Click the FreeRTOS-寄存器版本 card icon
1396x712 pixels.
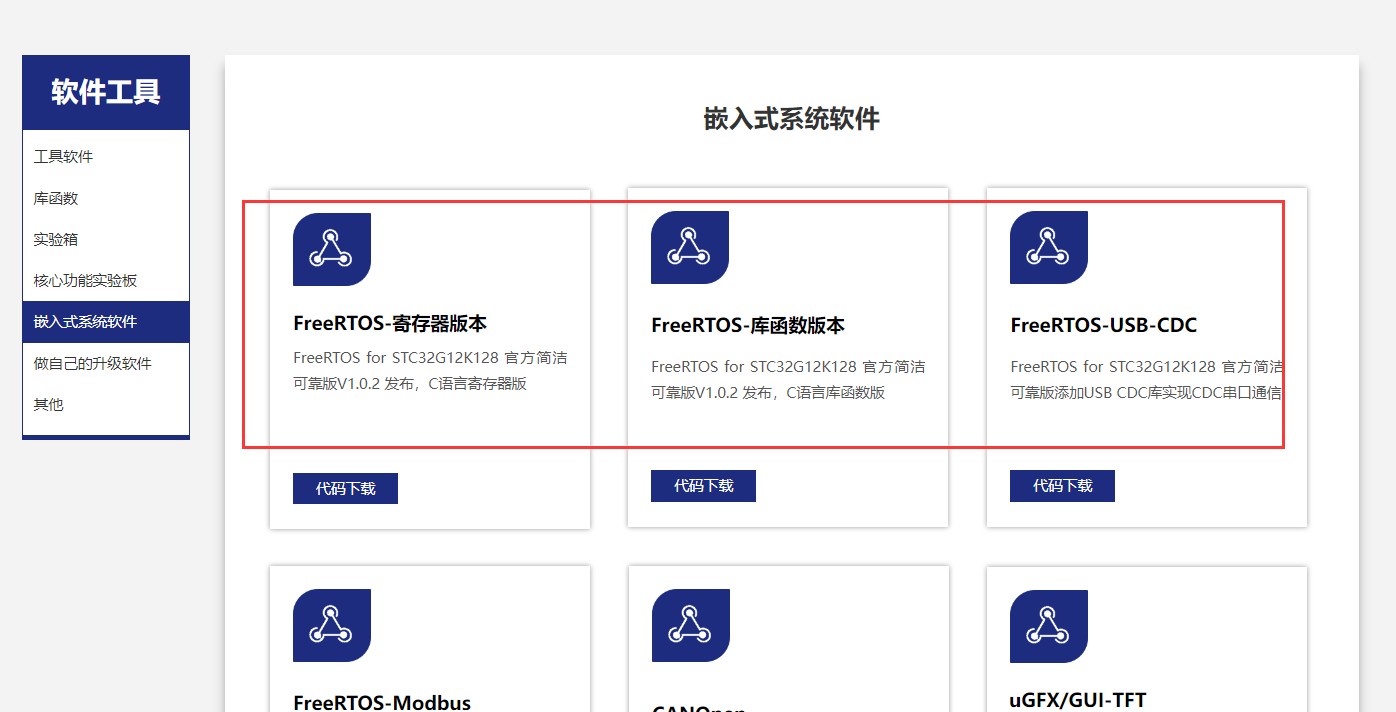[x=332, y=249]
